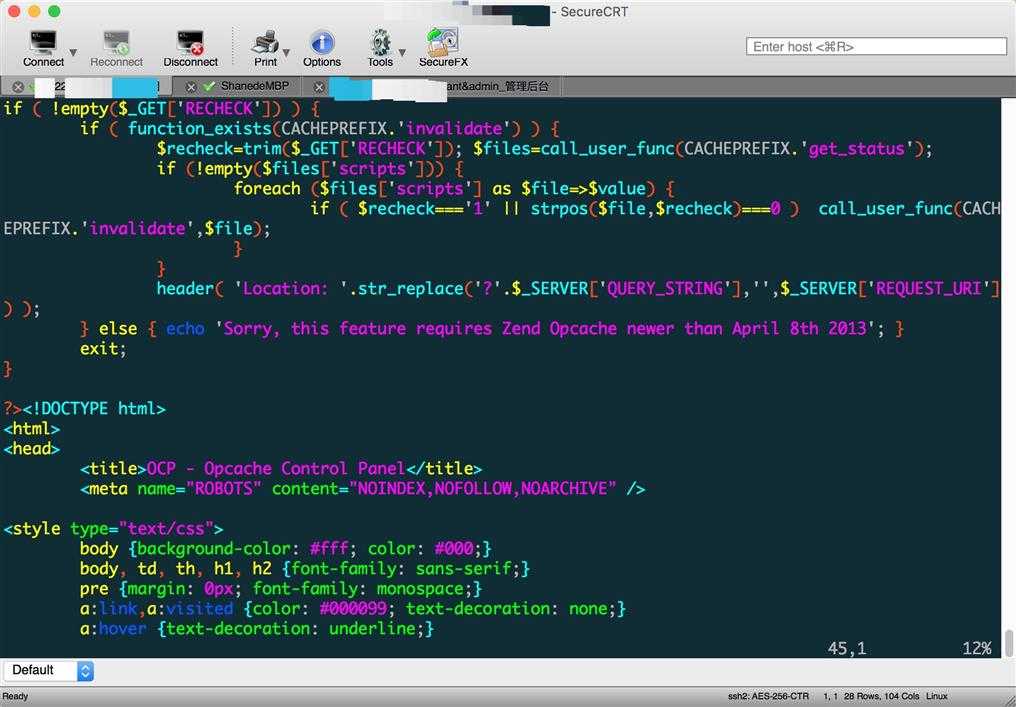Open the Options toolbar icon
Viewport: 1016px width, 707px height.
[x=322, y=49]
